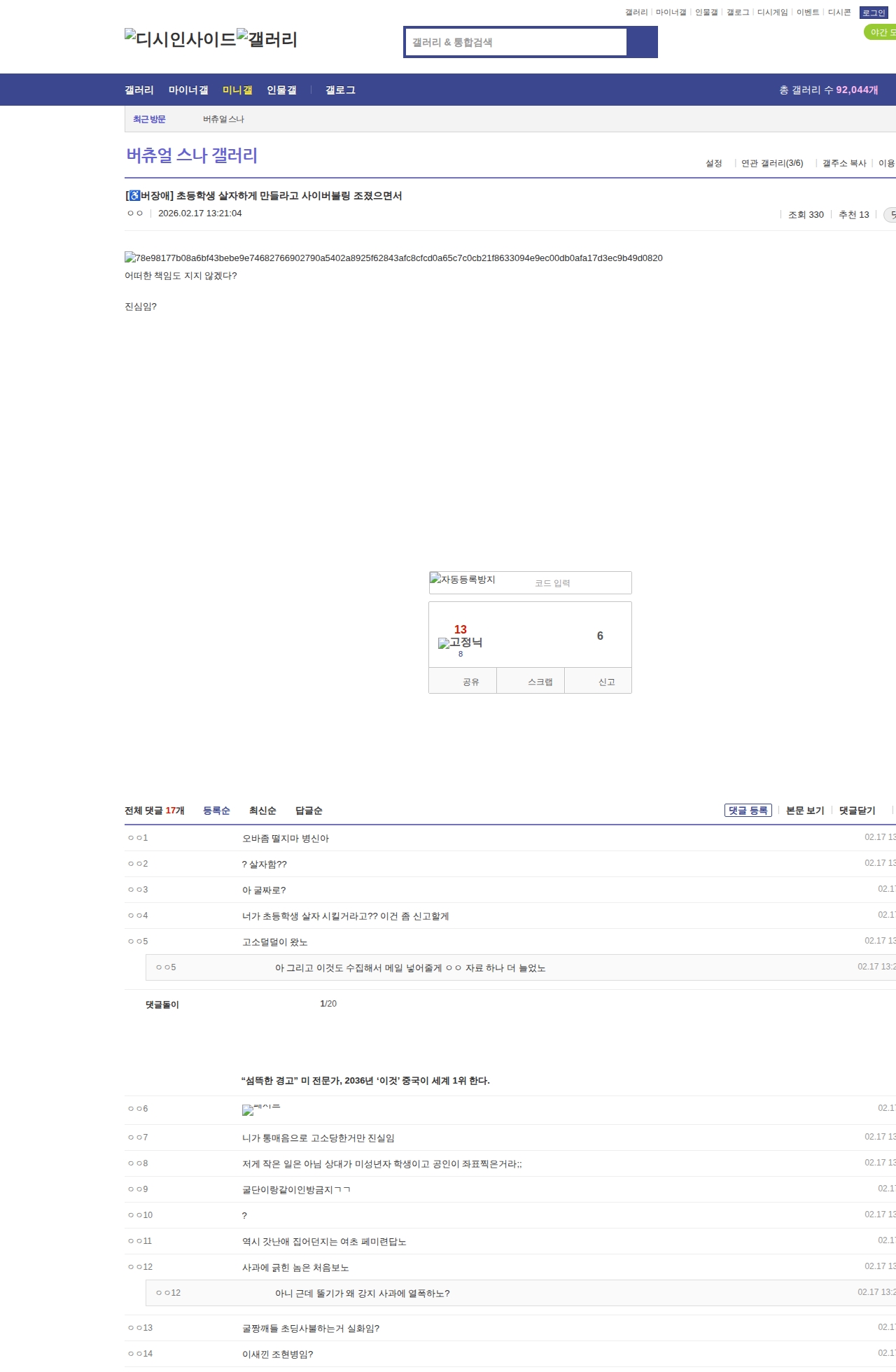Sort comments by 최신순
Viewport: 896px width, 1372px height.
point(262,811)
